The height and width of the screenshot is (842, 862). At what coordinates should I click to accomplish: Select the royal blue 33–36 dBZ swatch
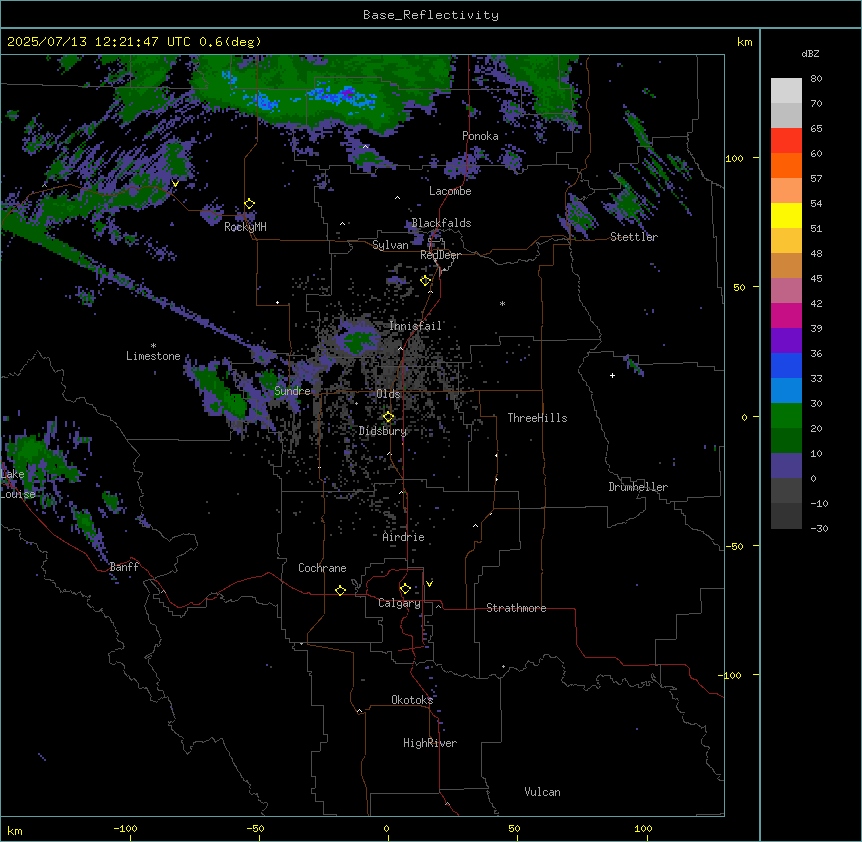[786, 365]
